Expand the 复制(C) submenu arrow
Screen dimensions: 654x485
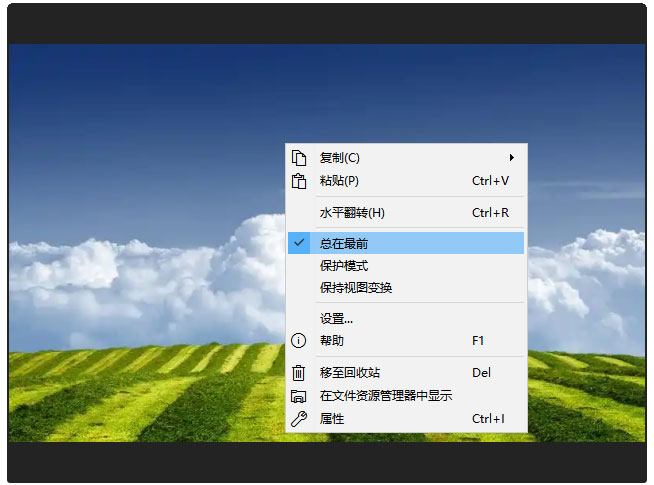pyautogui.click(x=511, y=158)
